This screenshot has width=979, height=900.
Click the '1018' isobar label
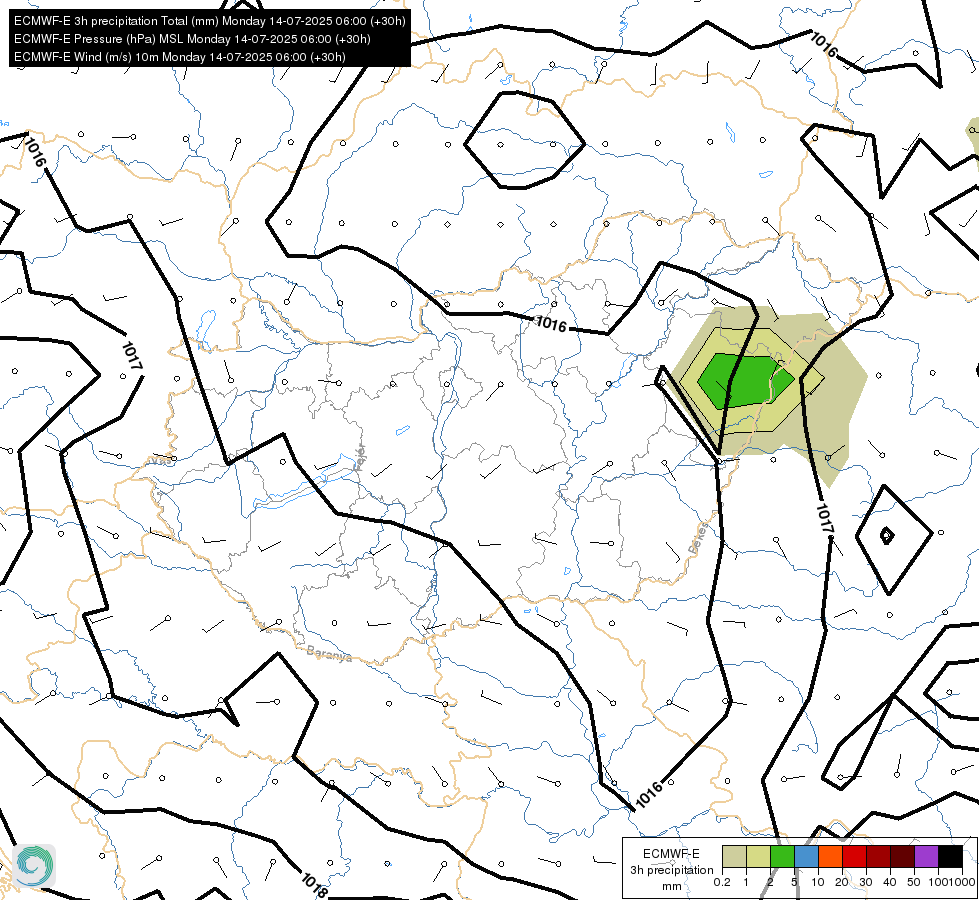[x=314, y=884]
